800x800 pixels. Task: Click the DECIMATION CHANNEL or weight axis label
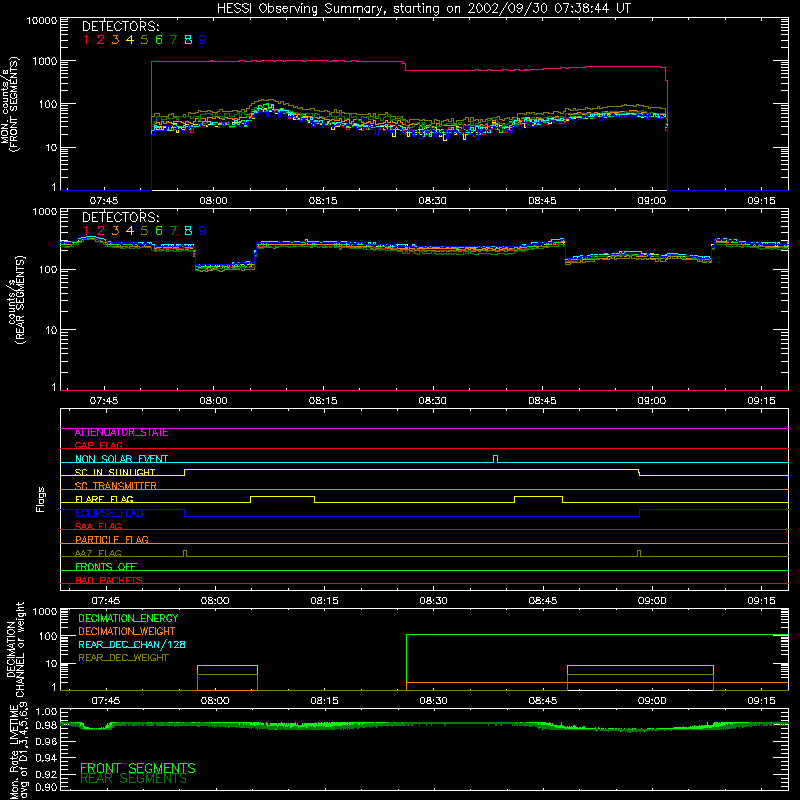pyautogui.click(x=15, y=649)
